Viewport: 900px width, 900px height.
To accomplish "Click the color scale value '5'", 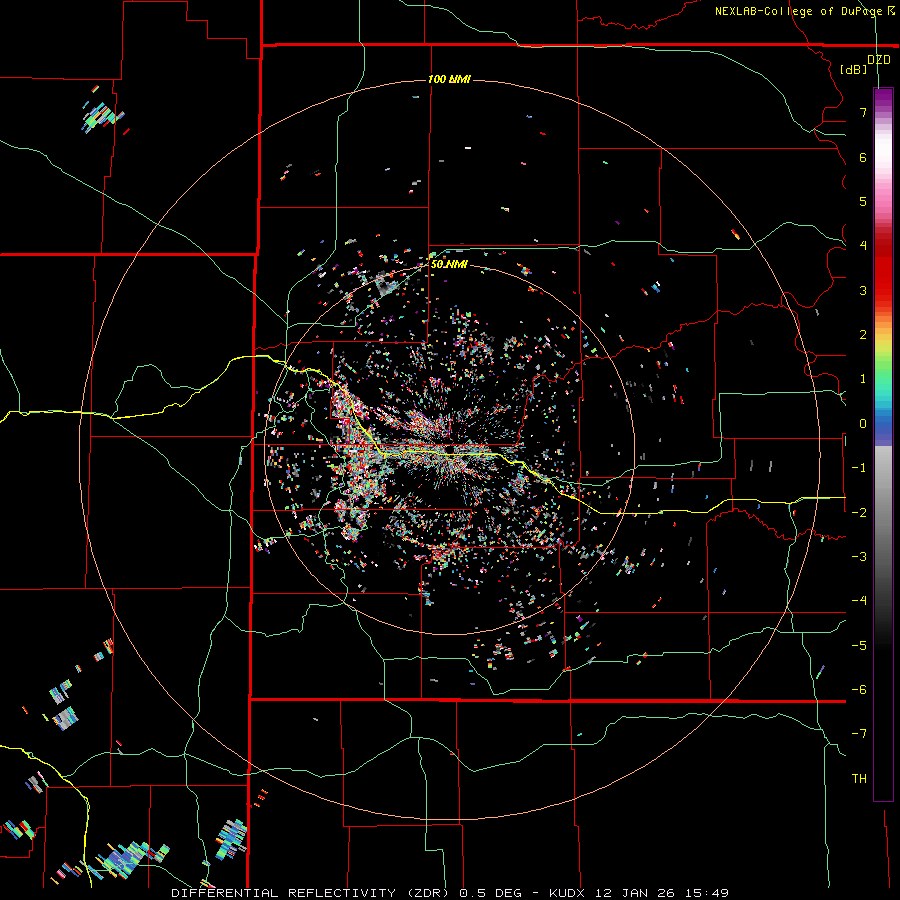I will (x=863, y=201).
